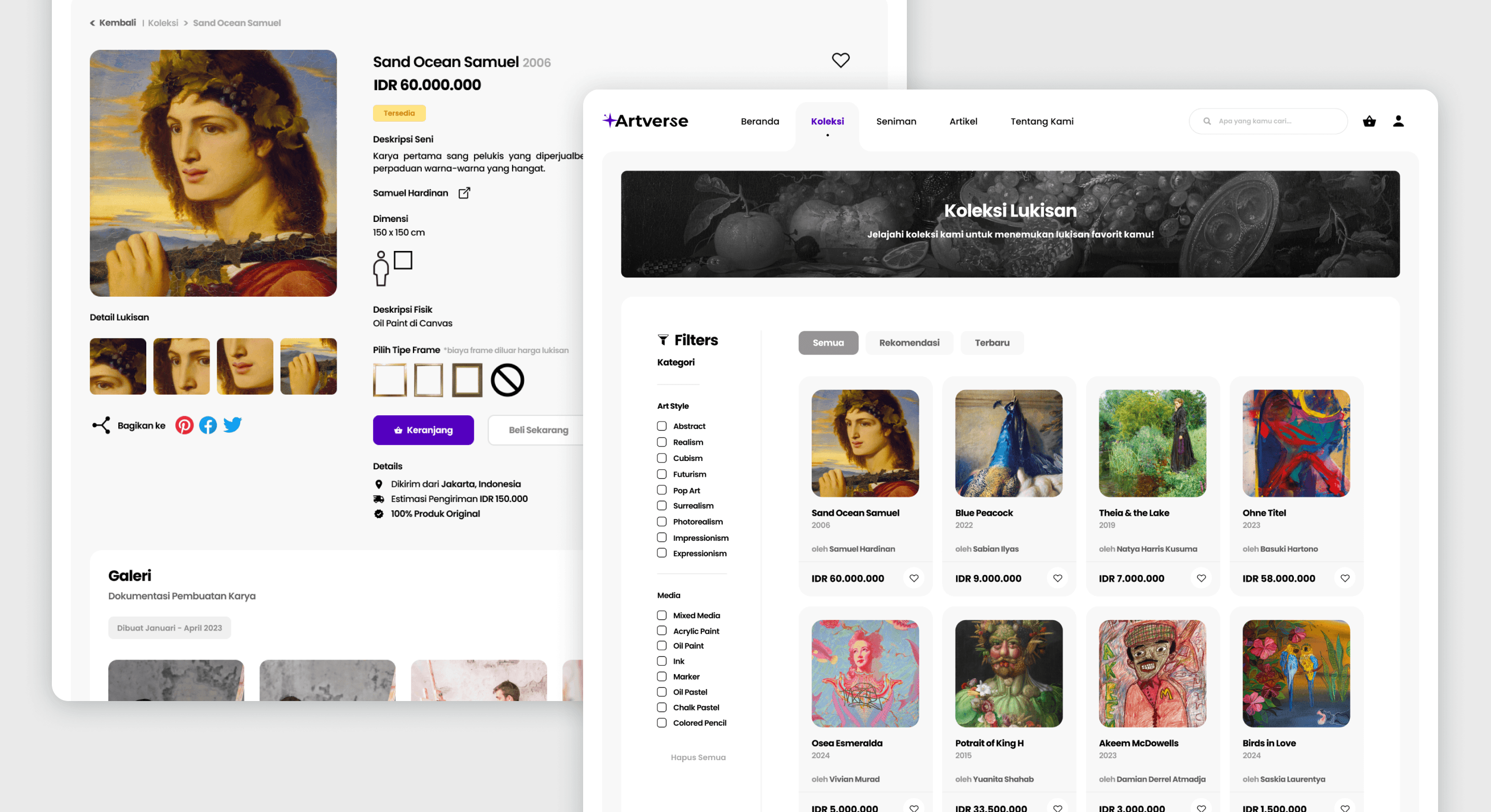
Task: Favorite Sand Ocean Samuel with large heart icon
Action: point(840,60)
